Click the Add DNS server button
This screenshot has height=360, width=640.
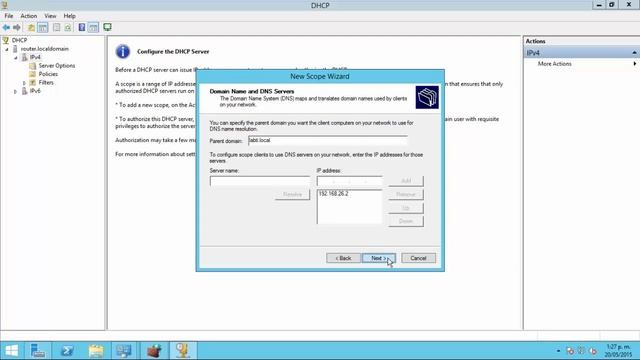click(406, 181)
